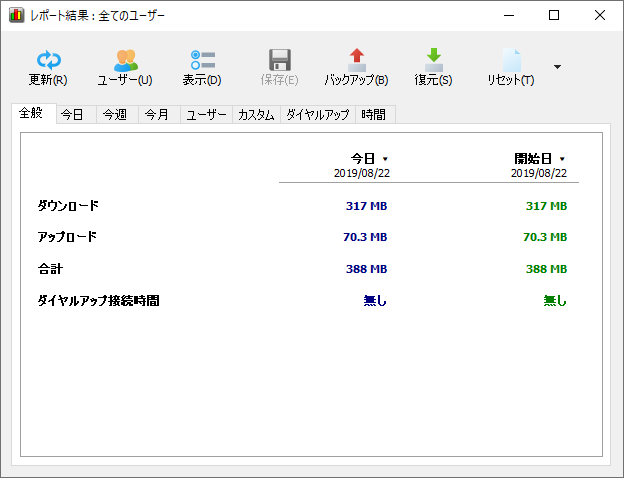
Task: Minimize the report window
Action: point(509,16)
